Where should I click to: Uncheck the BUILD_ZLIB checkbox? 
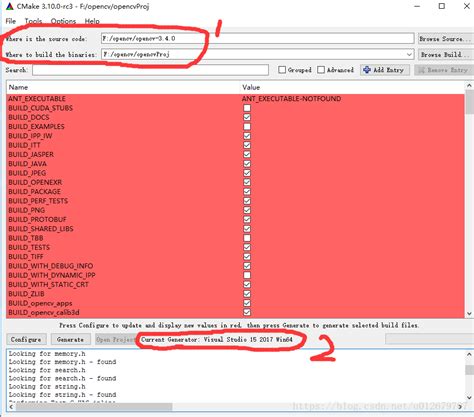[x=247, y=294]
